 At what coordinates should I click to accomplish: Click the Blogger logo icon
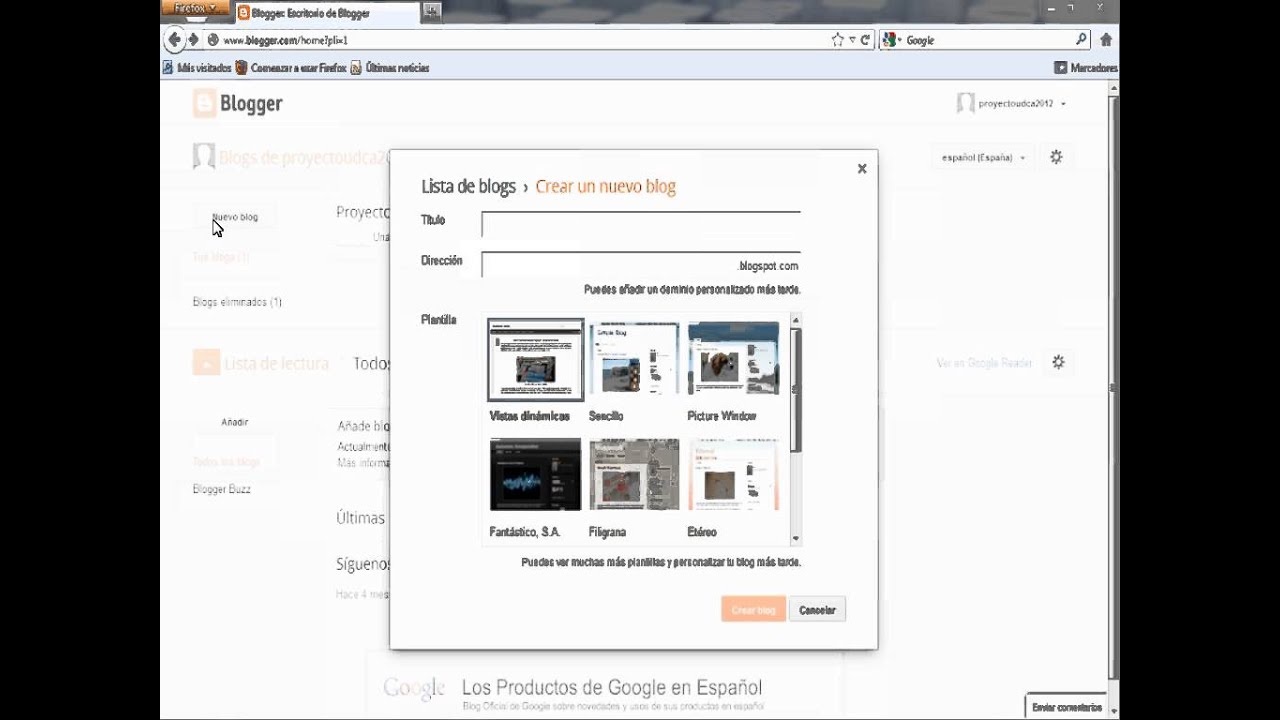205,103
